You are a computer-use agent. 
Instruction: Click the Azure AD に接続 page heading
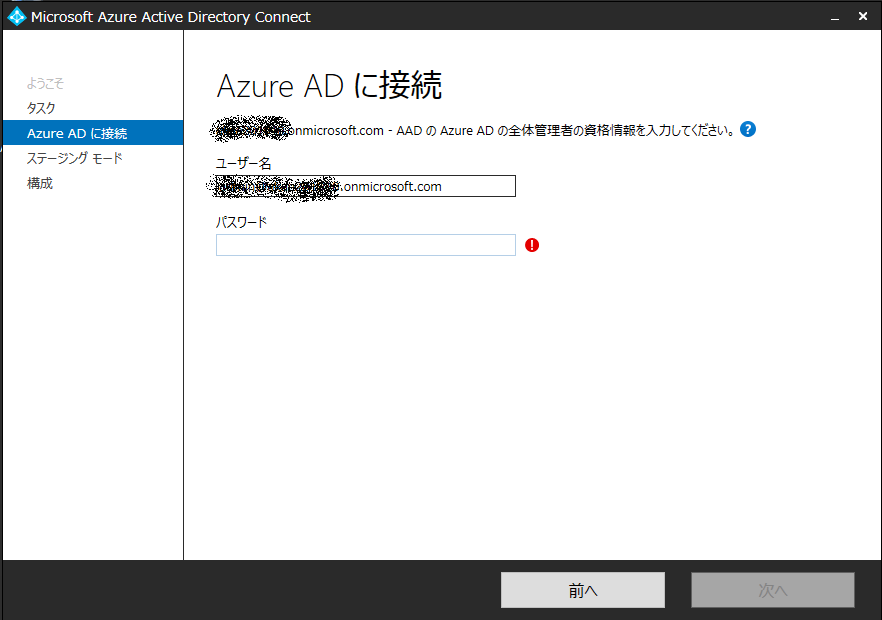coord(329,86)
